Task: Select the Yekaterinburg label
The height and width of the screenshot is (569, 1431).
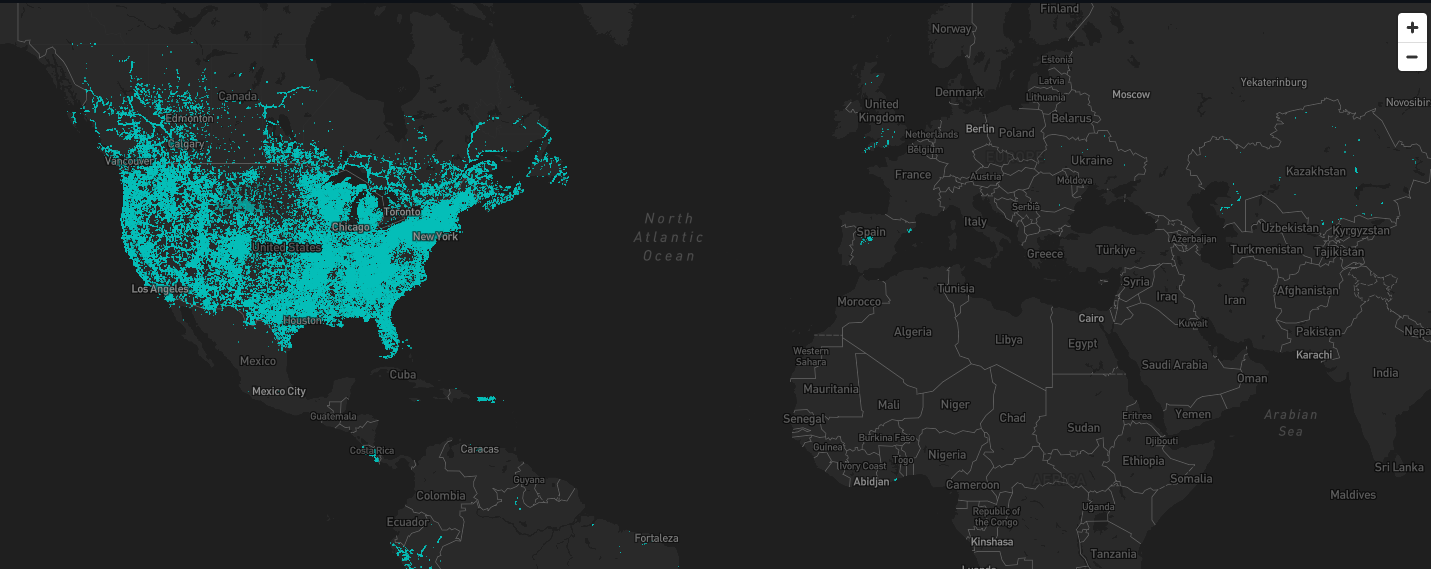Action: click(x=1274, y=82)
